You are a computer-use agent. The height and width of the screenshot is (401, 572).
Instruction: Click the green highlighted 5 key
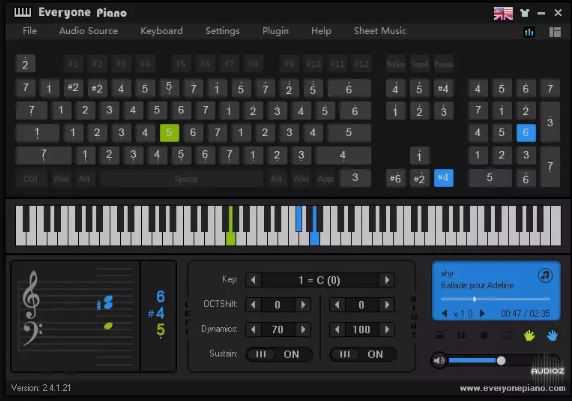[170, 132]
